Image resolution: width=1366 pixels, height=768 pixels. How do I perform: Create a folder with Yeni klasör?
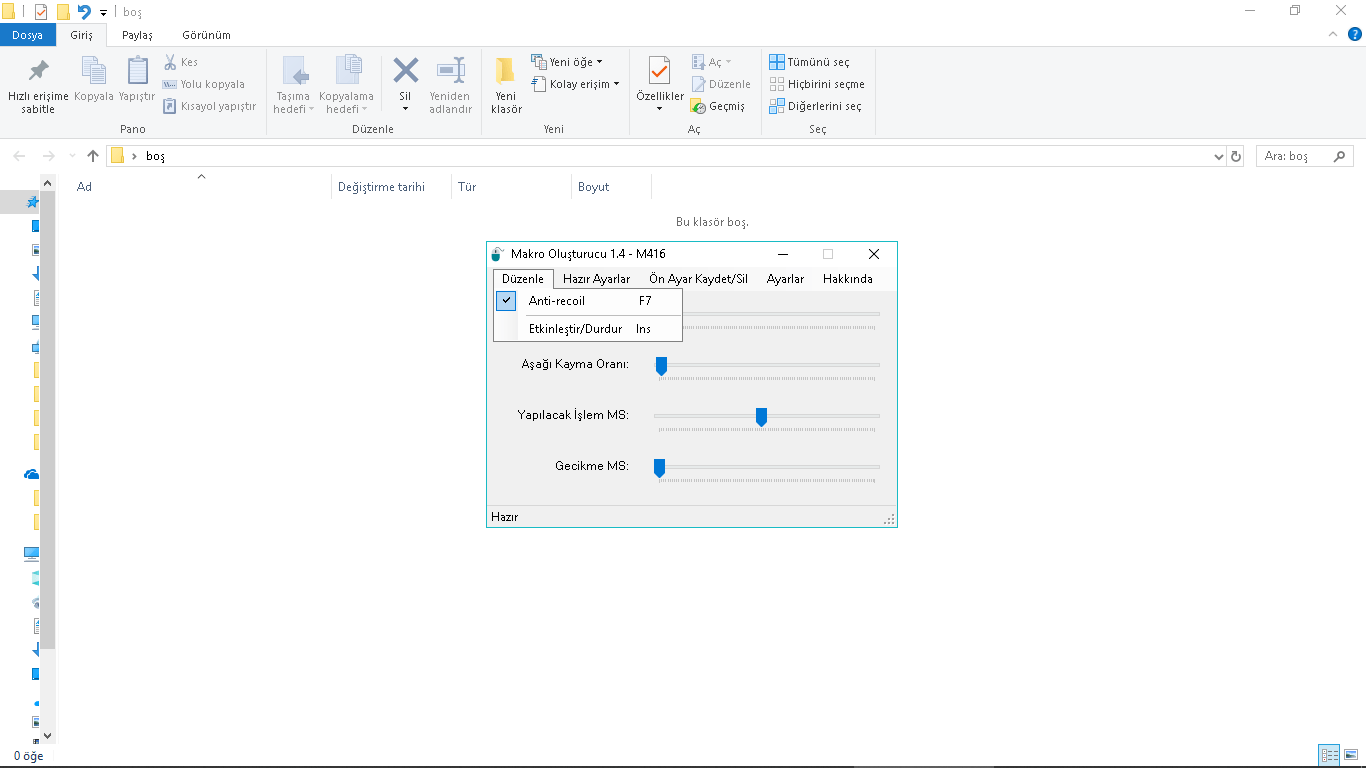tap(506, 85)
